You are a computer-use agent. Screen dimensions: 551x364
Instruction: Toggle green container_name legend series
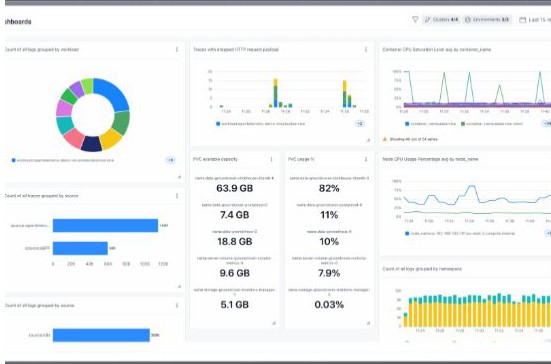[x=492, y=124]
